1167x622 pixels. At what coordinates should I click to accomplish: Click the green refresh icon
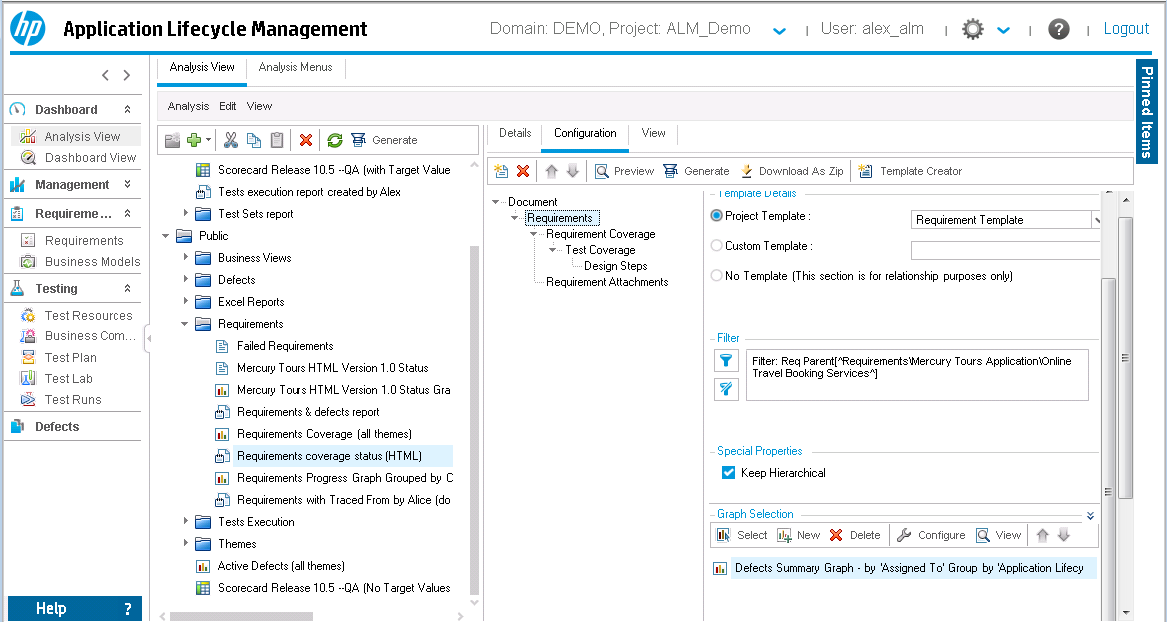click(x=335, y=140)
